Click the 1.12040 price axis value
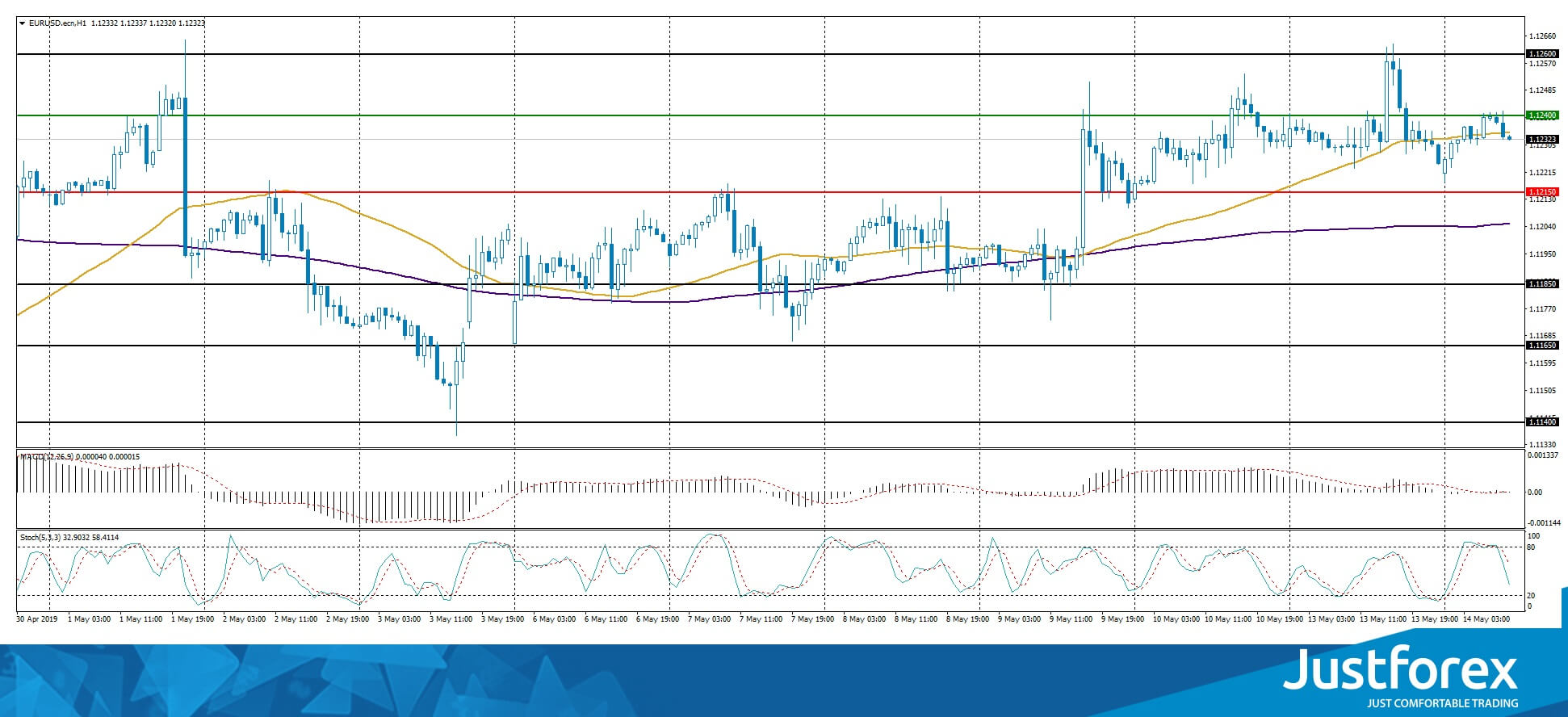Screen dimensions: 1568x717 click(x=1542, y=227)
